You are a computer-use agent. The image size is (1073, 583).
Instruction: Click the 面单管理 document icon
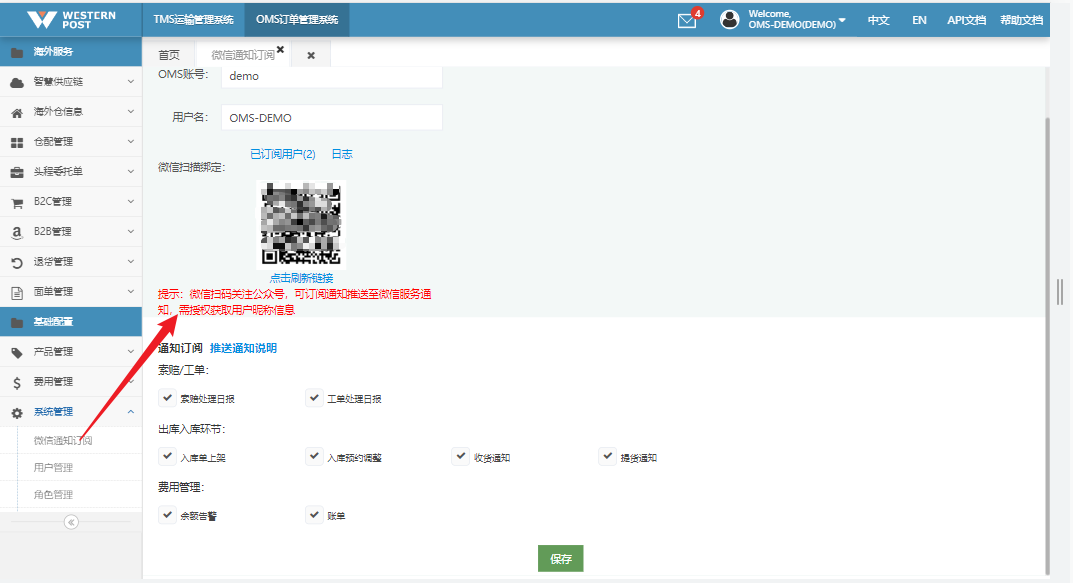(17, 292)
